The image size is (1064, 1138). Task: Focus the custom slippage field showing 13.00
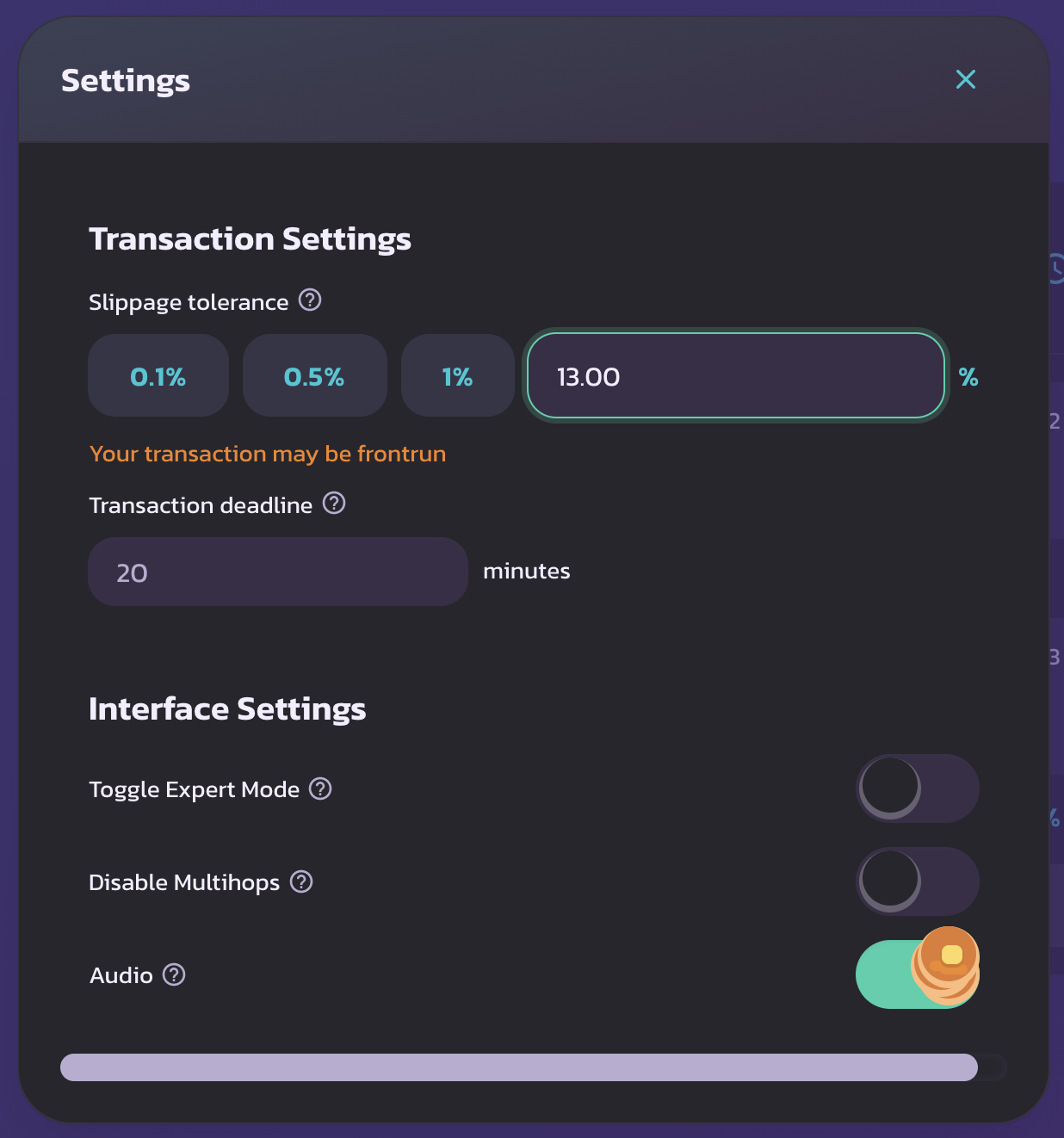click(735, 376)
